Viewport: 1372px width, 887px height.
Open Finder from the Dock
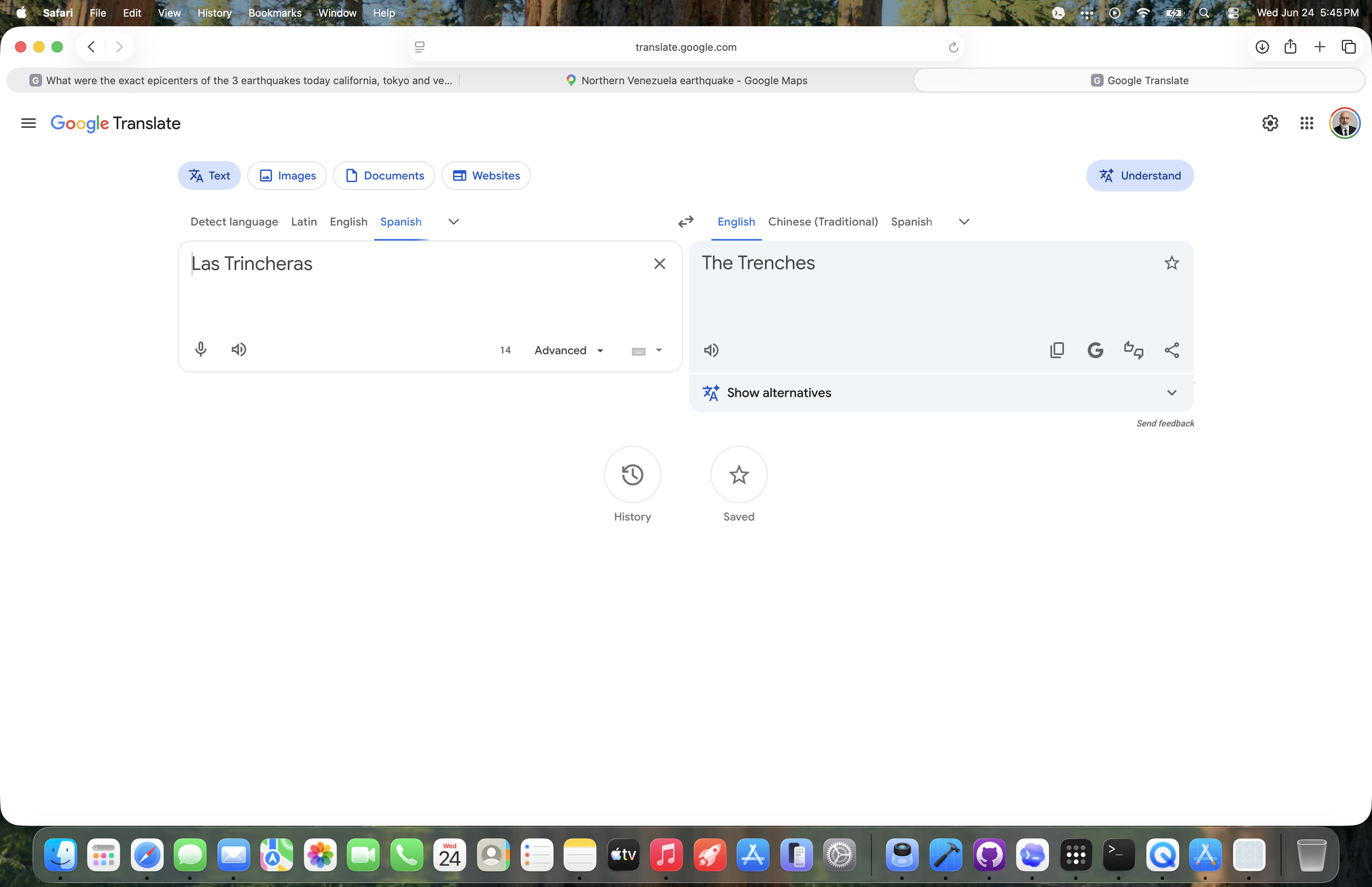pos(60,855)
